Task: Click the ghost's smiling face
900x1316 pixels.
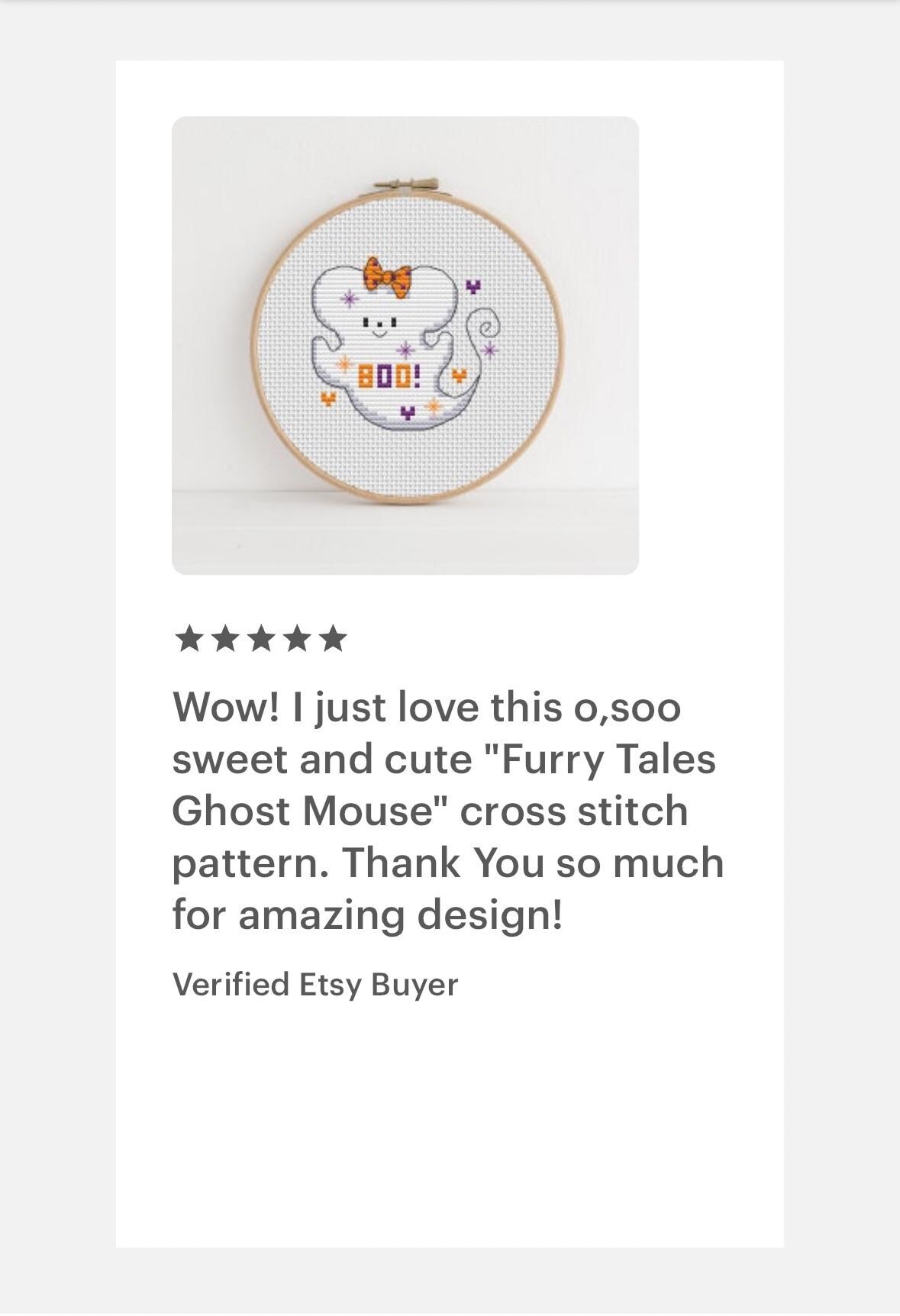Action: point(379,326)
